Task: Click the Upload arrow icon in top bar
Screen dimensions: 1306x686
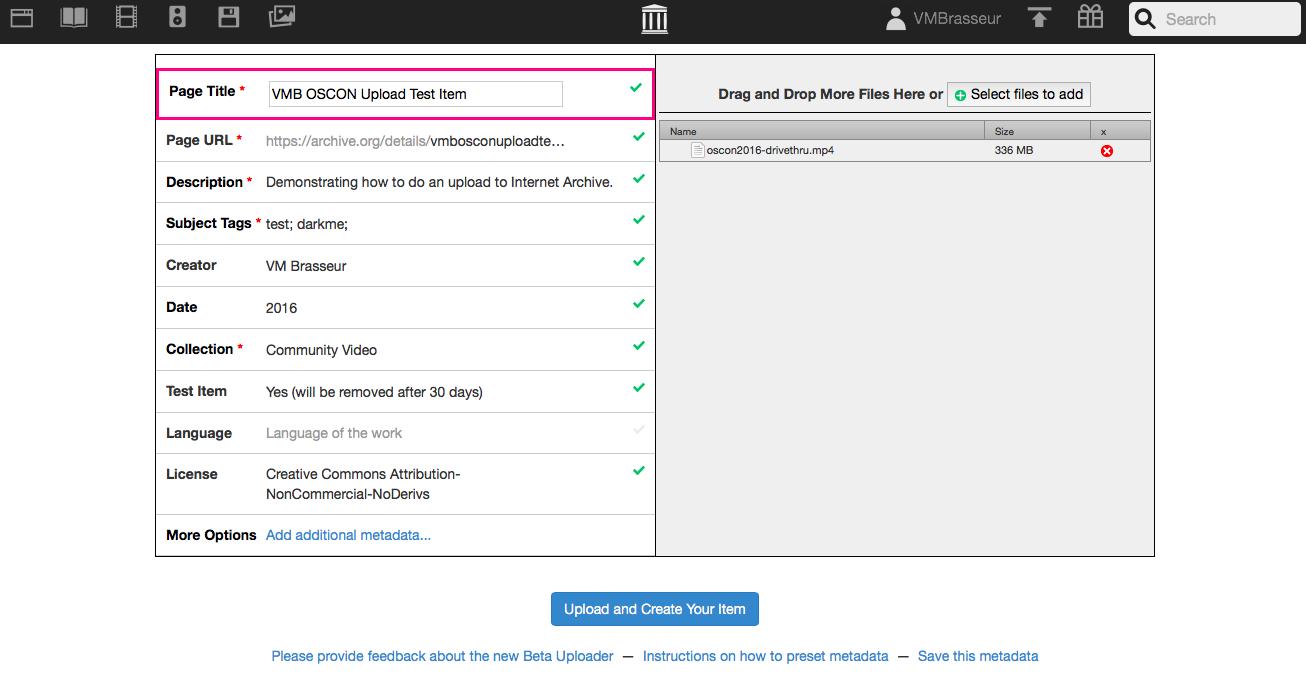Action: click(x=1040, y=18)
